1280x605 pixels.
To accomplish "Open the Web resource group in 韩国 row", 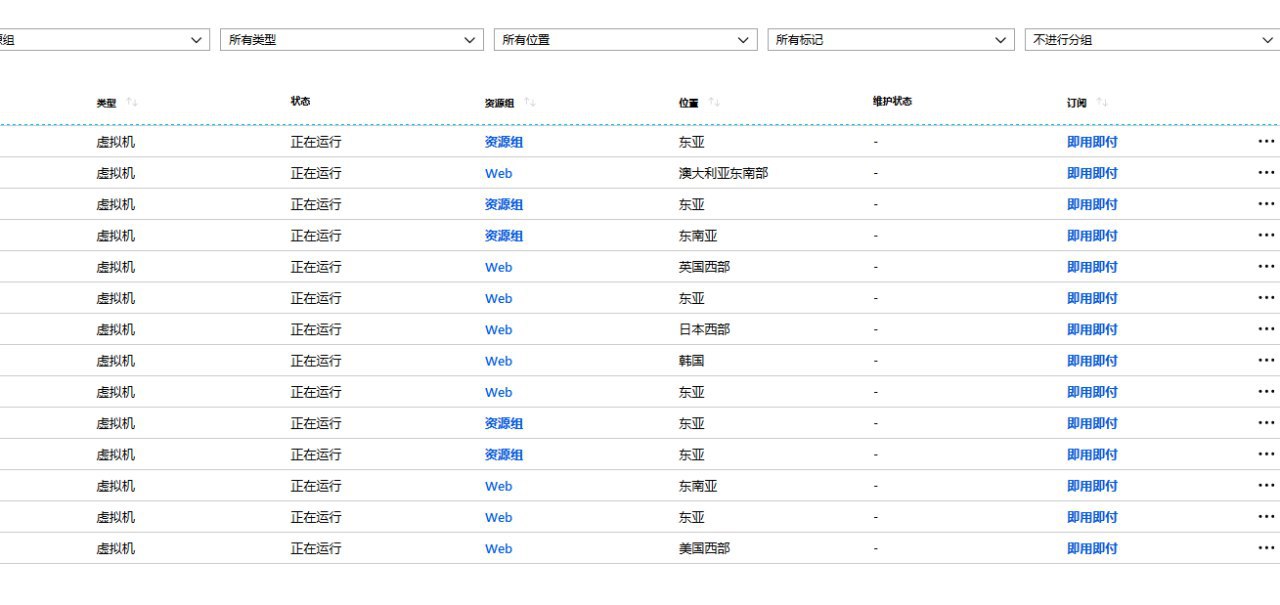I will click(498, 361).
